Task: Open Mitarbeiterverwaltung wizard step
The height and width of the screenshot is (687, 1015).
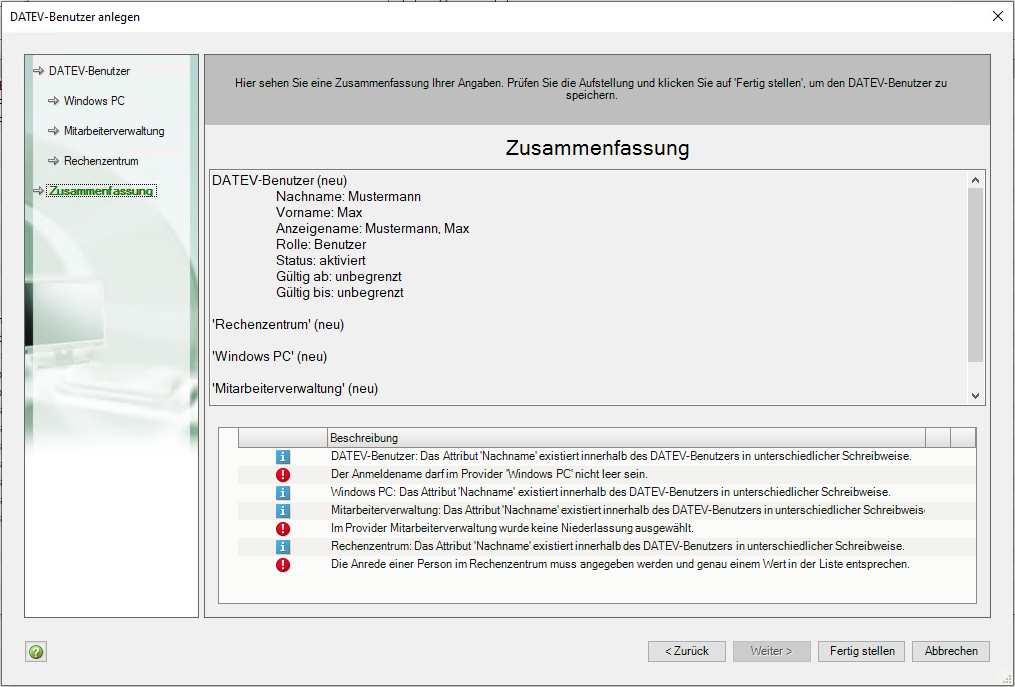Action: click(x=114, y=131)
